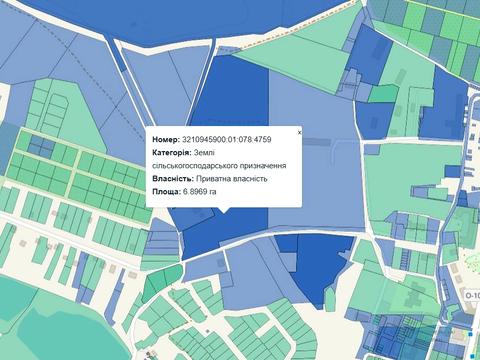Screen dimensions: 480x360
Task: Select the small dark-blue square in green field
Action: point(452,171)
